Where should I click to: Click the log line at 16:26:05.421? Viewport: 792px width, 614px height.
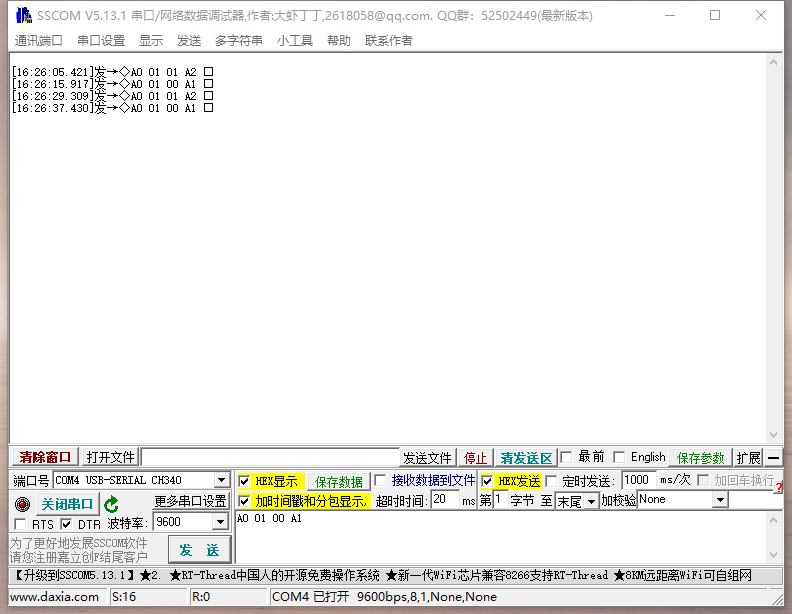pyautogui.click(x=112, y=72)
